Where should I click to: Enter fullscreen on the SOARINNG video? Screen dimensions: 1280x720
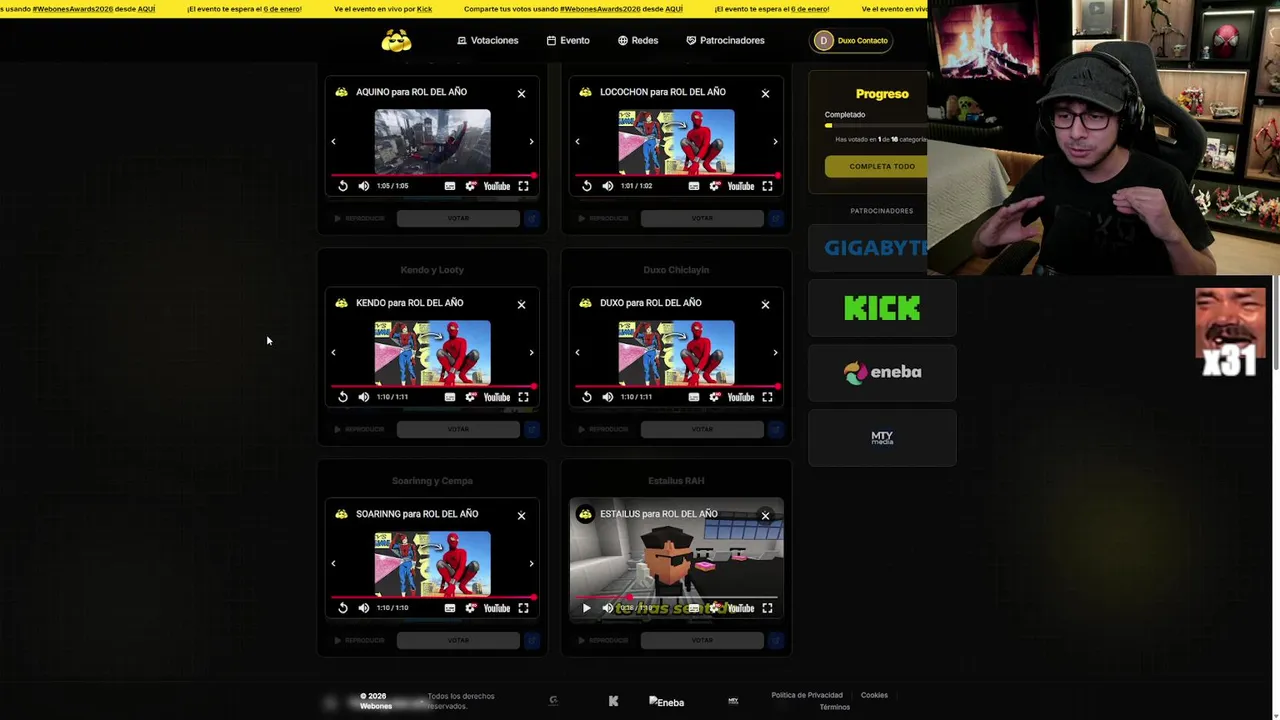click(523, 608)
